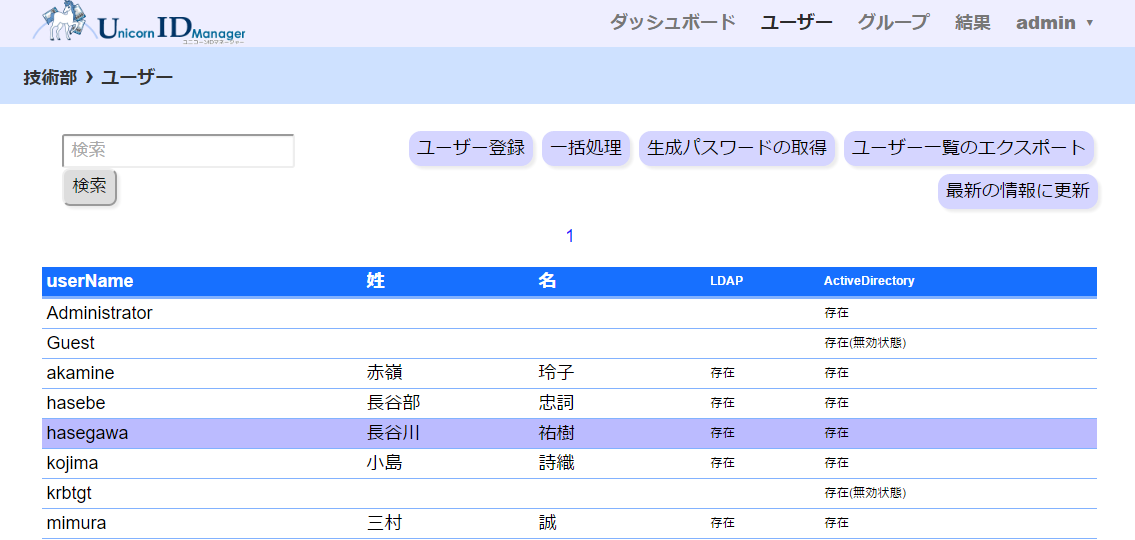The image size is (1135, 540).
Task: Click the 技術部 breadcrumb link
Action: point(50,77)
